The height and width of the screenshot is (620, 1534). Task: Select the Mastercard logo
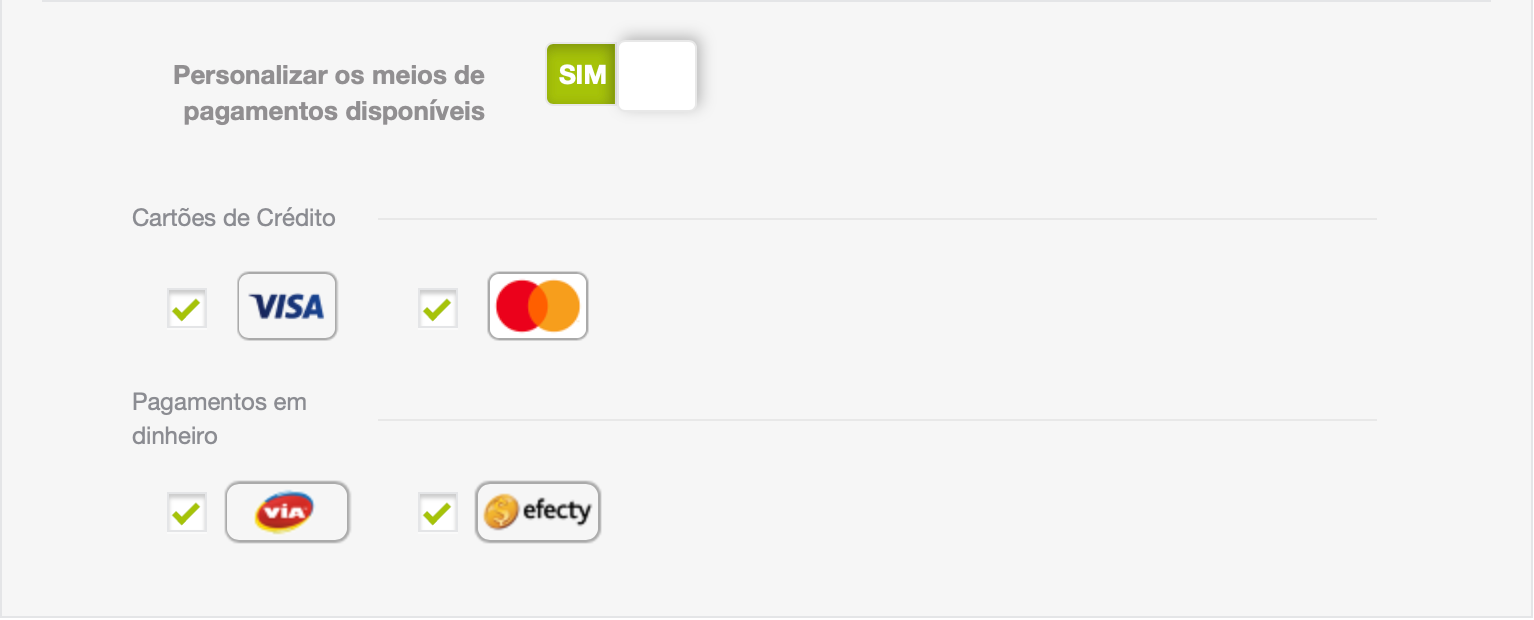[x=538, y=306]
